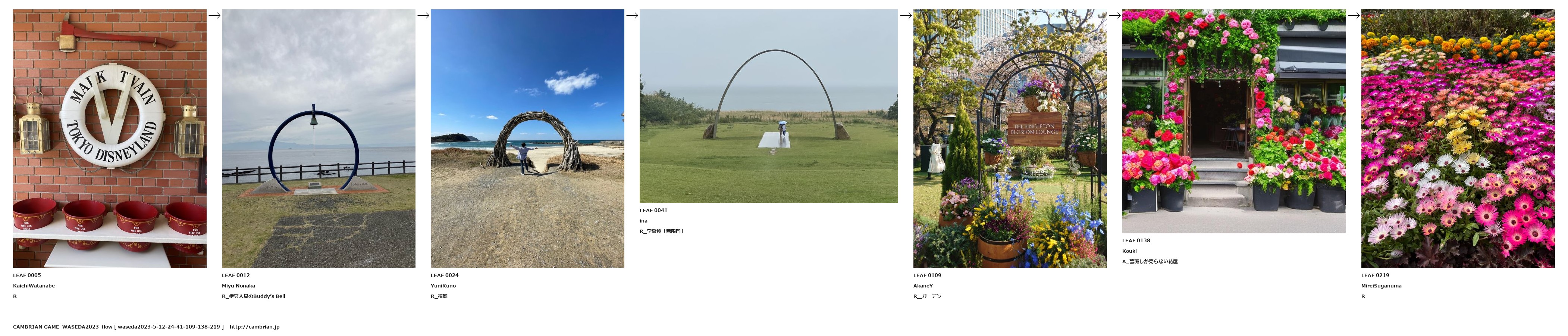Click the LEAF 0005 label
Viewport: 1568px width, 336px height.
(x=27, y=275)
